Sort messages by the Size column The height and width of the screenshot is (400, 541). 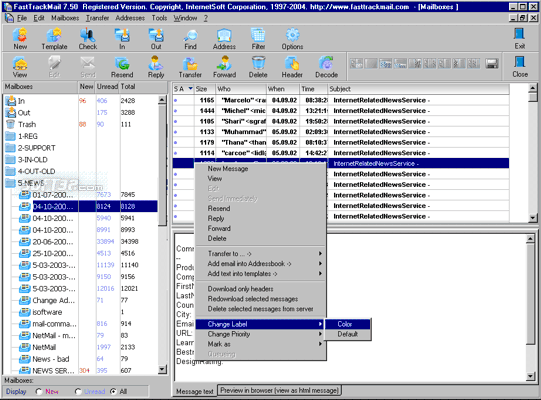204,89
